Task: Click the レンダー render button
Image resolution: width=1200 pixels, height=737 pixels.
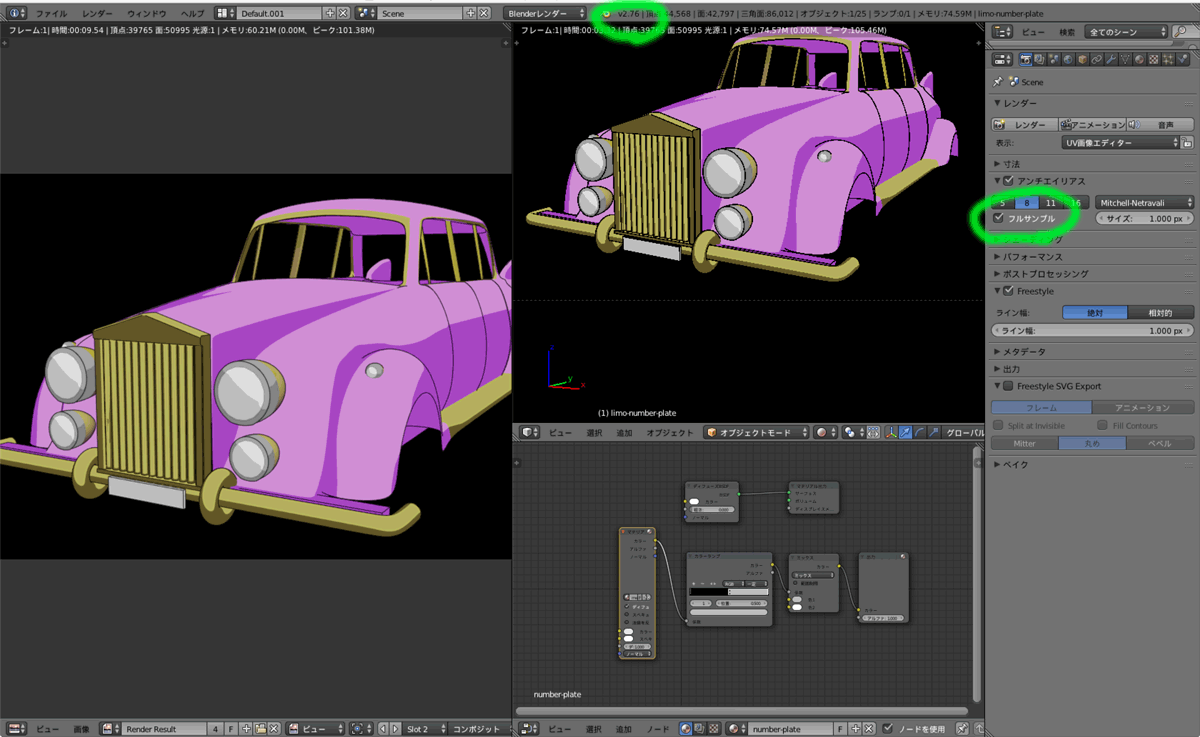Action: pos(1023,125)
